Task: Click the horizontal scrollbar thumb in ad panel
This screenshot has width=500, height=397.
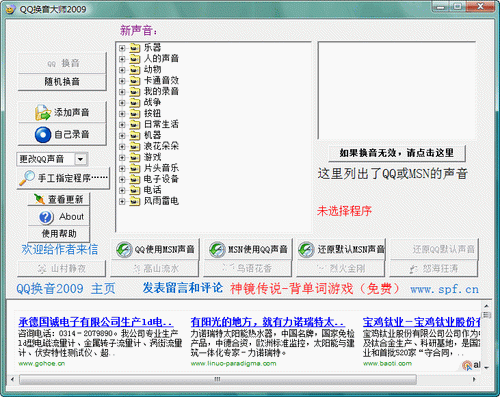Action: pos(218,379)
